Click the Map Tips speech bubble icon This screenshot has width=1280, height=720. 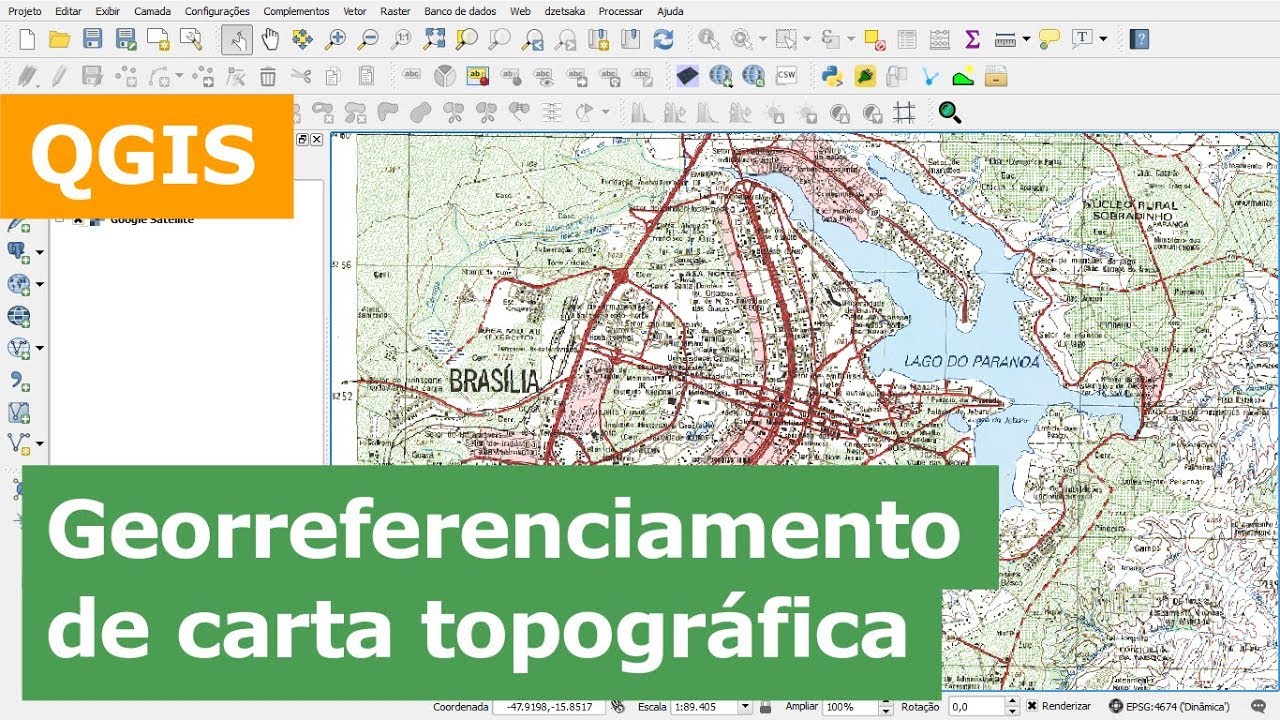coord(1048,39)
